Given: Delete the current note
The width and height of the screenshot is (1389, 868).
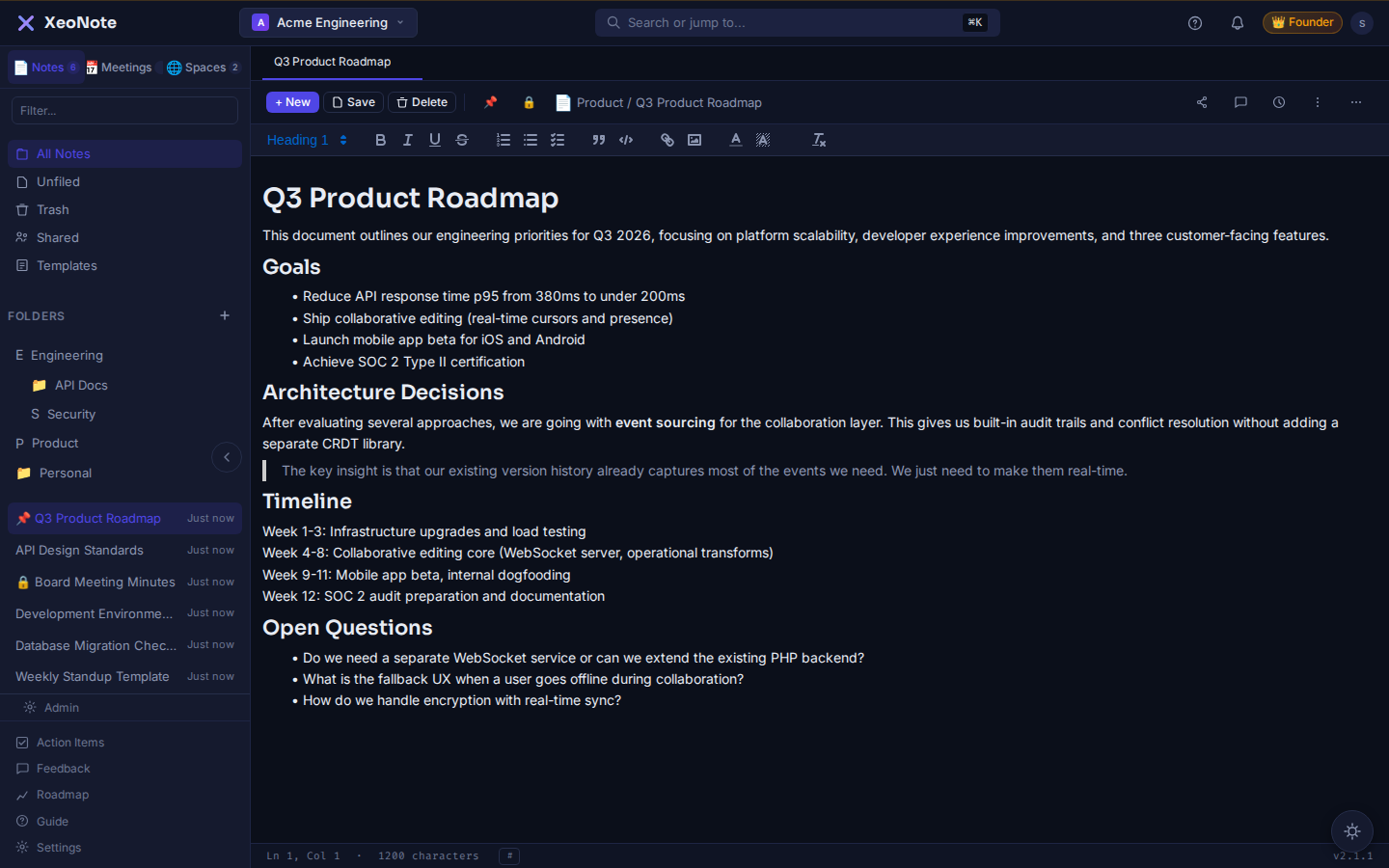Looking at the screenshot, I should (x=422, y=102).
